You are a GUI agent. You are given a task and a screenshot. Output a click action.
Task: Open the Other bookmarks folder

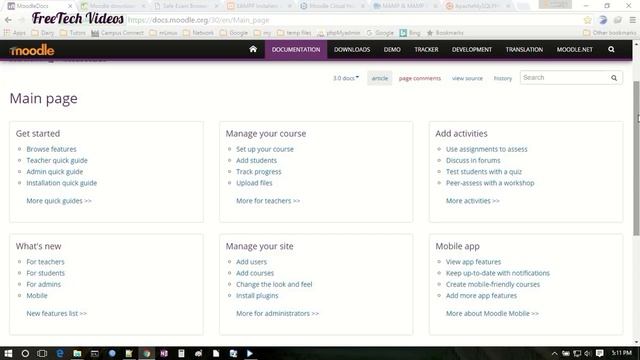point(609,33)
